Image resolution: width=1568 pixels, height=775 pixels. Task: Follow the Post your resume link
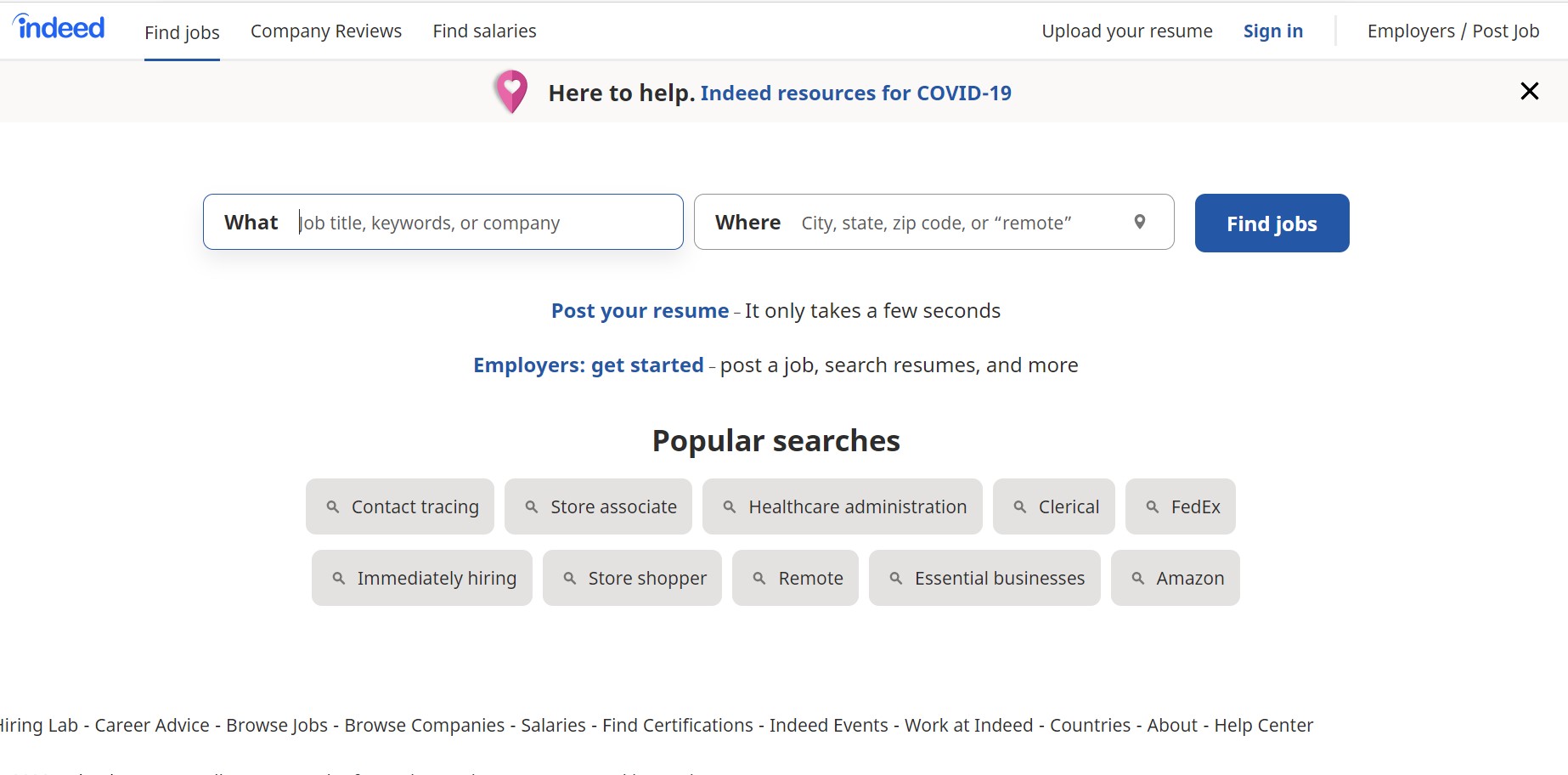coord(640,311)
